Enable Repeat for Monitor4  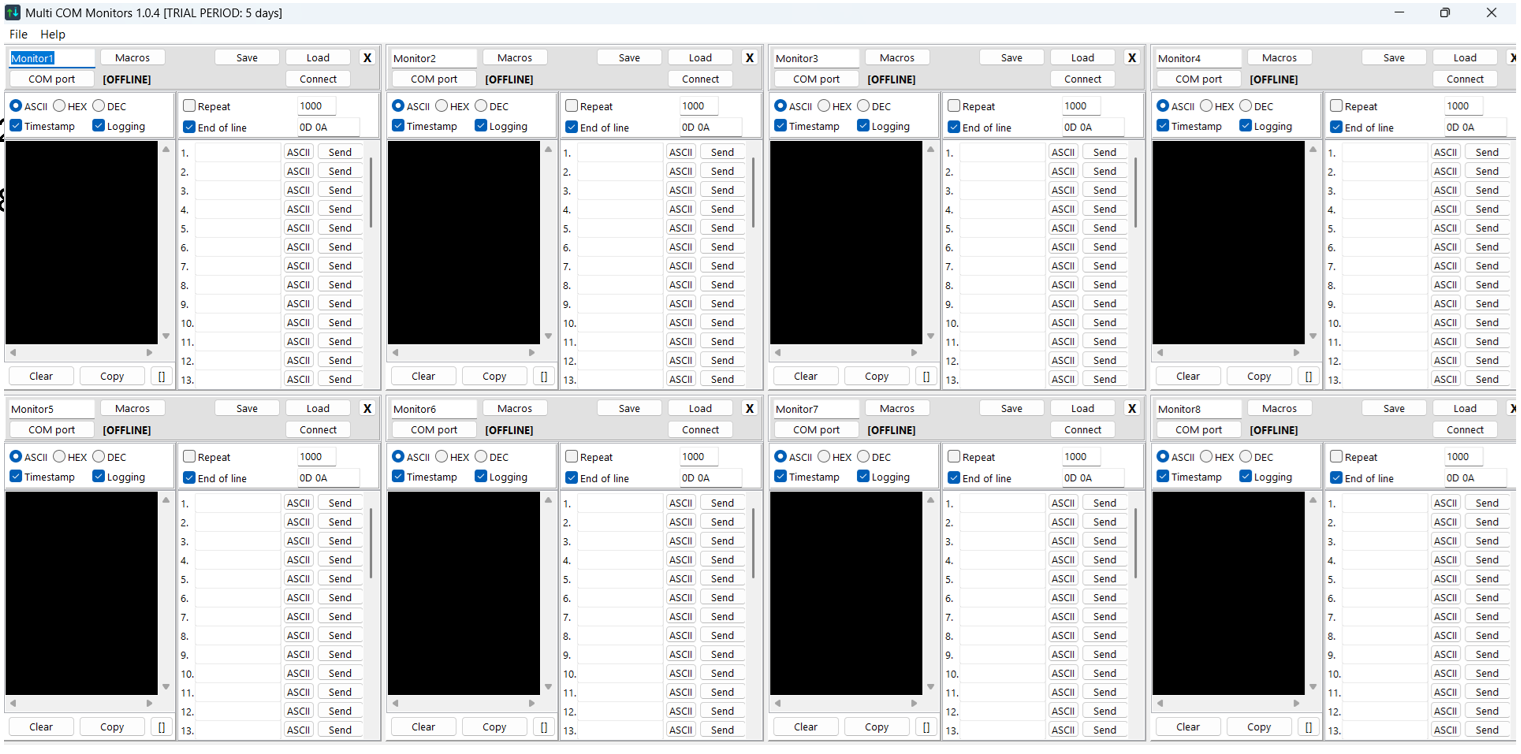point(1337,105)
